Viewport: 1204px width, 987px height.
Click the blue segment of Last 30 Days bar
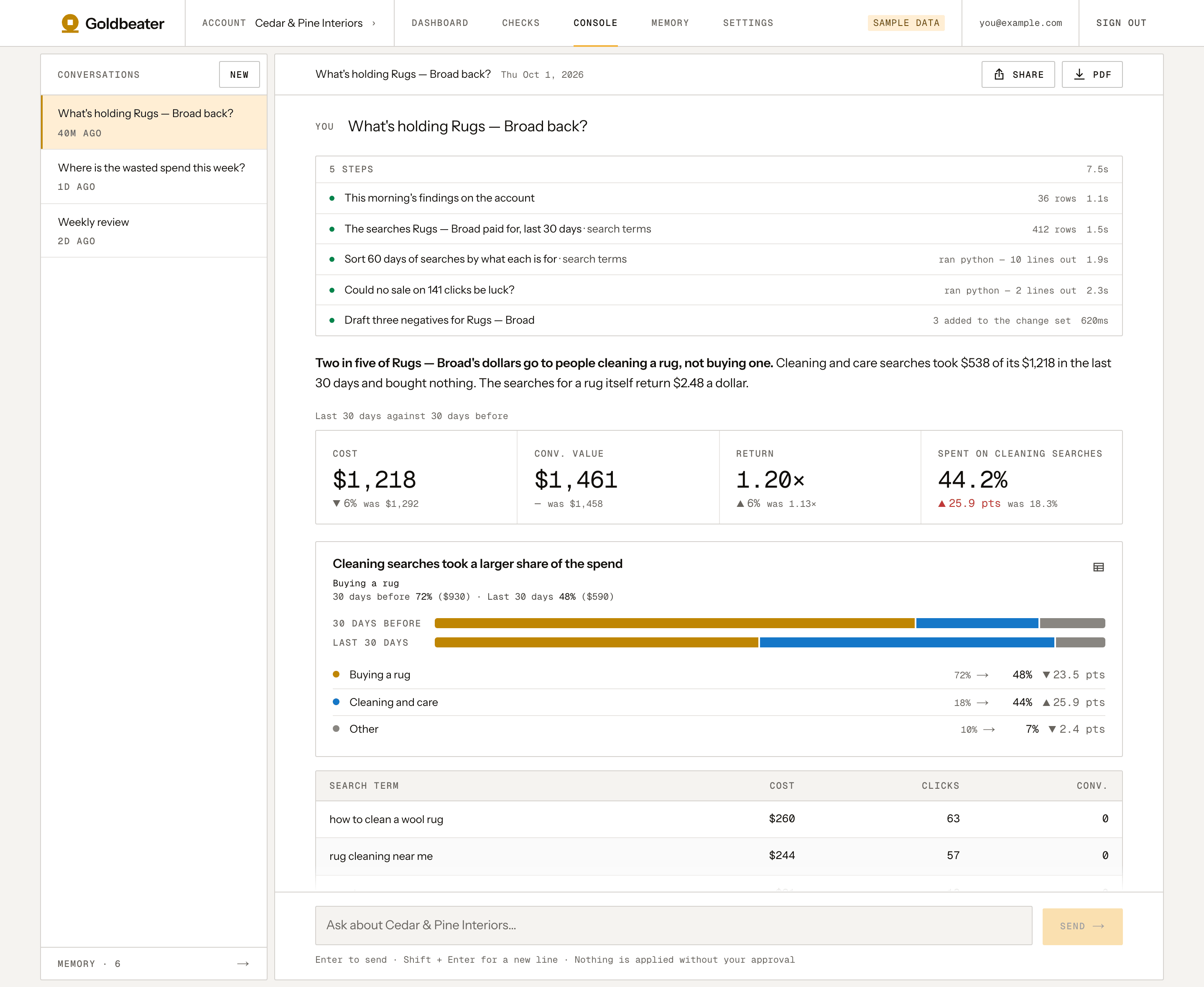[x=907, y=642]
